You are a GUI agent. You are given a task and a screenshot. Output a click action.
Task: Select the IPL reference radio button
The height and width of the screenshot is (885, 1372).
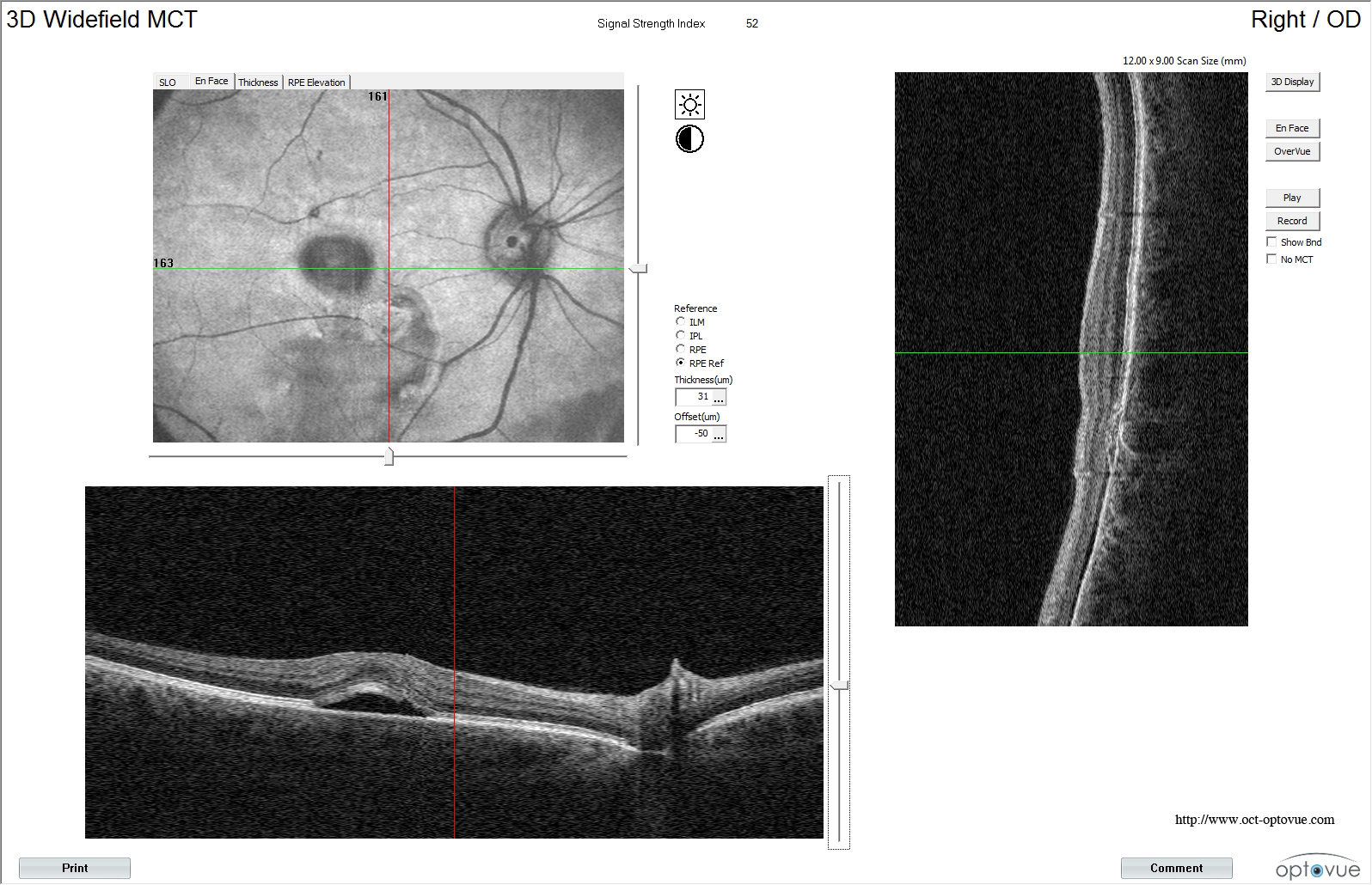681,335
